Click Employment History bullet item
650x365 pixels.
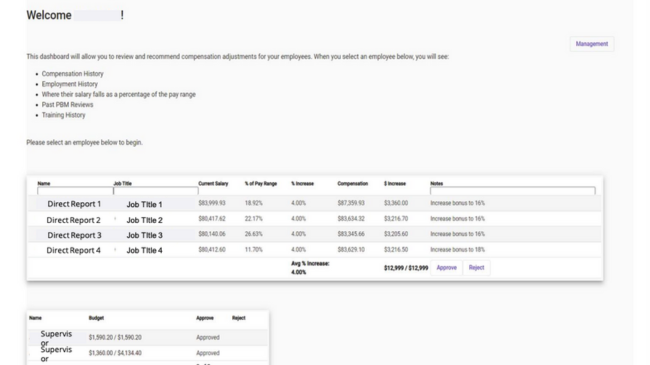click(70, 84)
